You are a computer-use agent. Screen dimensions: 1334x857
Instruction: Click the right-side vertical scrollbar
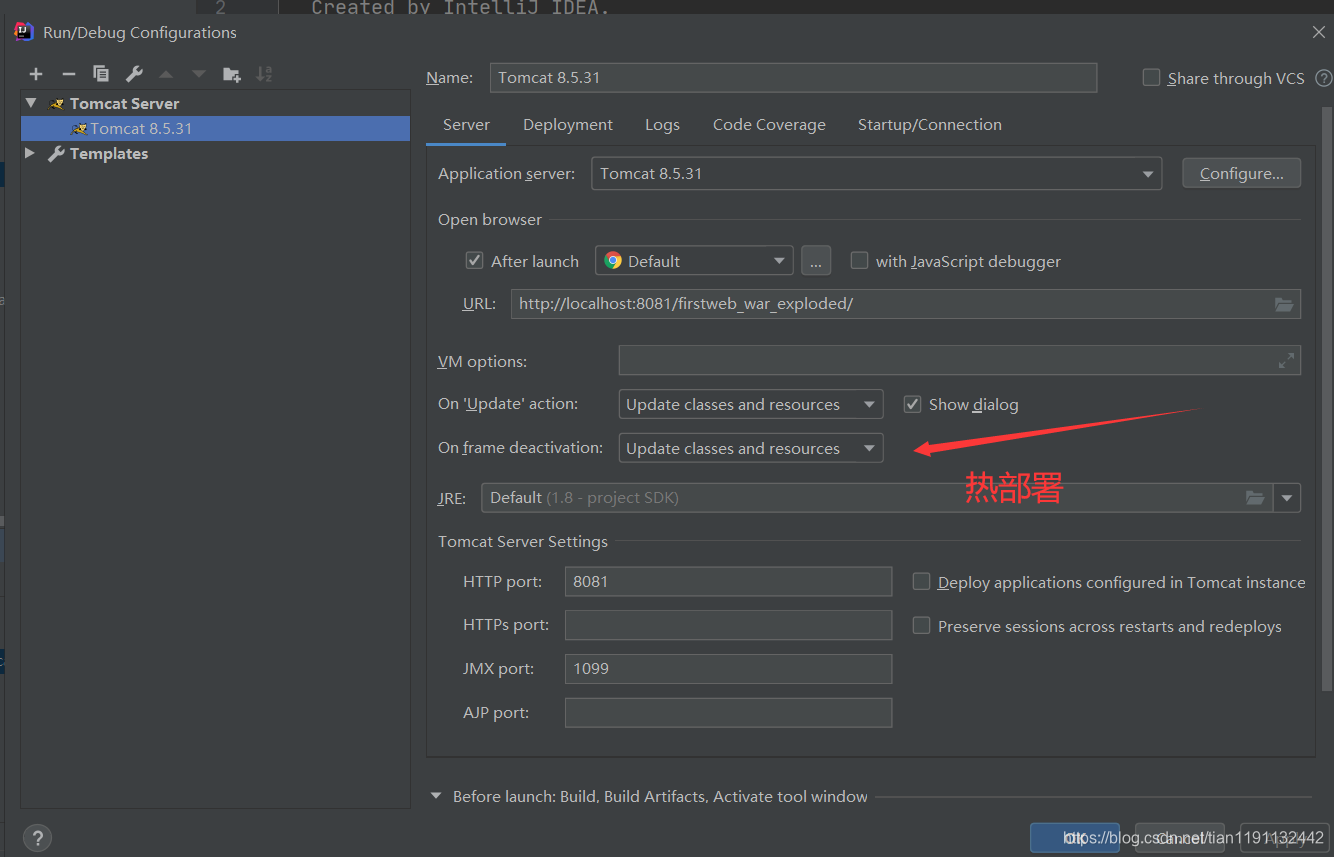(x=1327, y=400)
